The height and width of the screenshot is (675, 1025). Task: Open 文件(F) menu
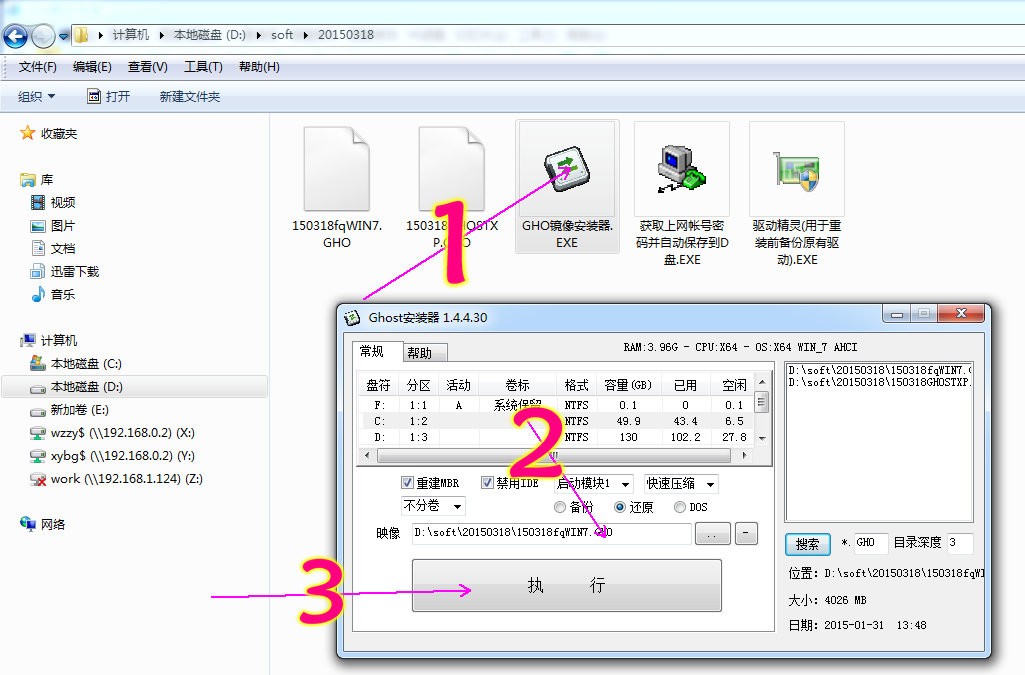click(x=37, y=67)
